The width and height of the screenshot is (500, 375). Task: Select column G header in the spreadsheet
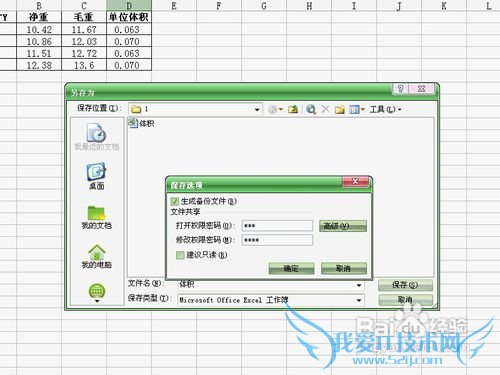coord(264,6)
